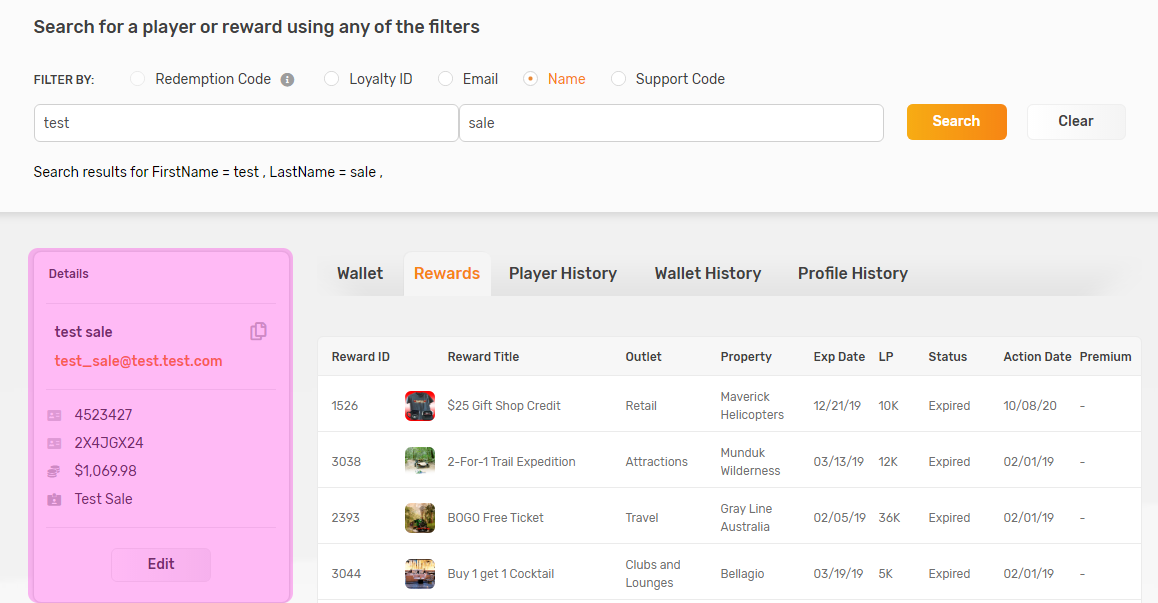Open the $25 Gift Shop Credit thumbnail
Image resolution: width=1158 pixels, height=603 pixels.
pos(420,406)
